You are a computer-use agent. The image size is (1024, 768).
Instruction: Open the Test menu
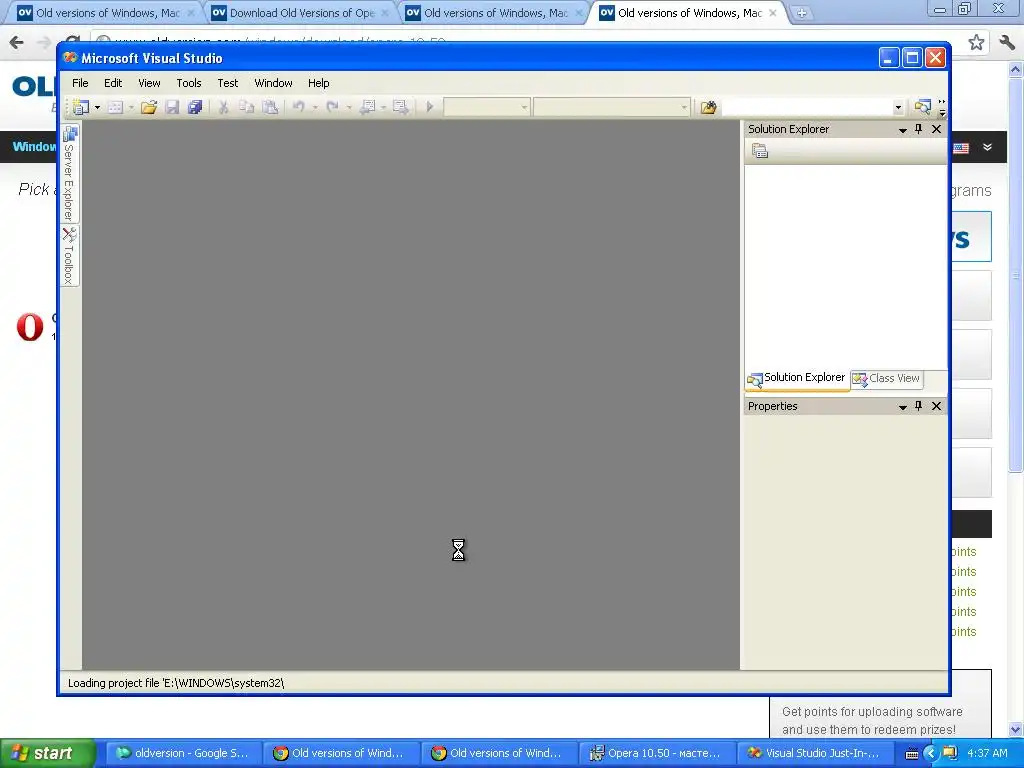(x=228, y=83)
